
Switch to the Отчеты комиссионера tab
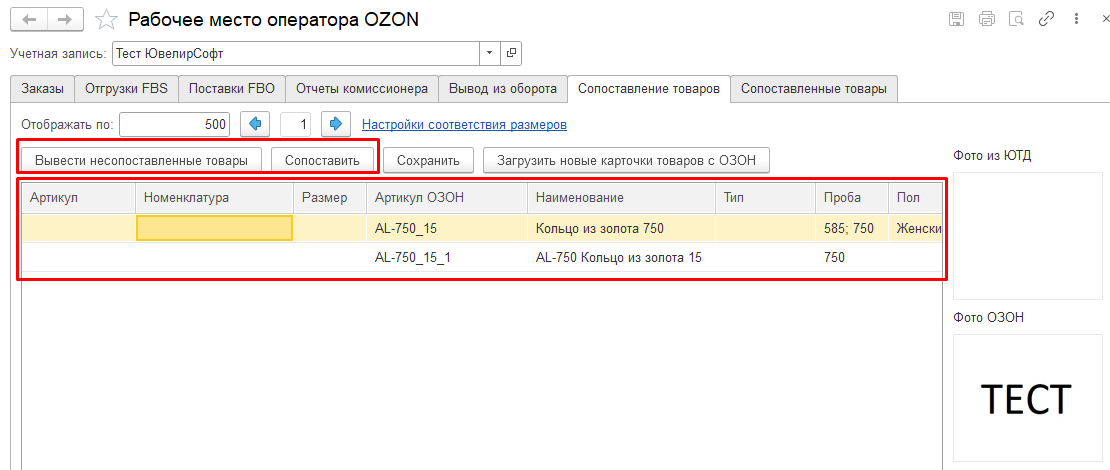coord(362,88)
